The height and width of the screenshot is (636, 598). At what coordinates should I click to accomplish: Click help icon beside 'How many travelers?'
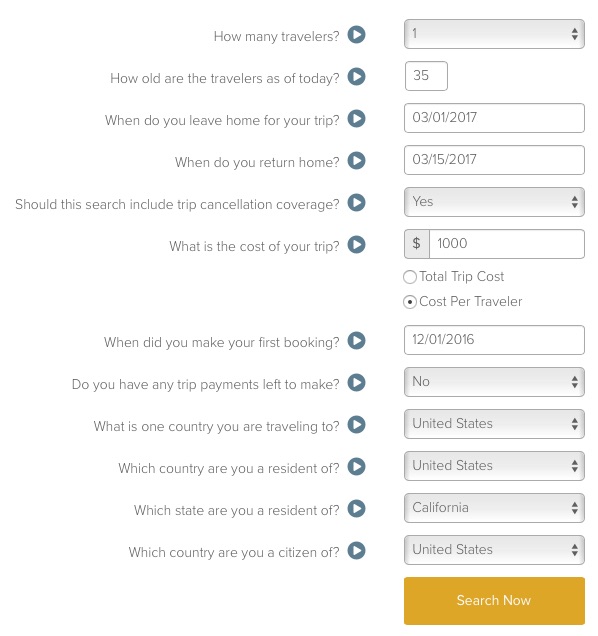357,35
